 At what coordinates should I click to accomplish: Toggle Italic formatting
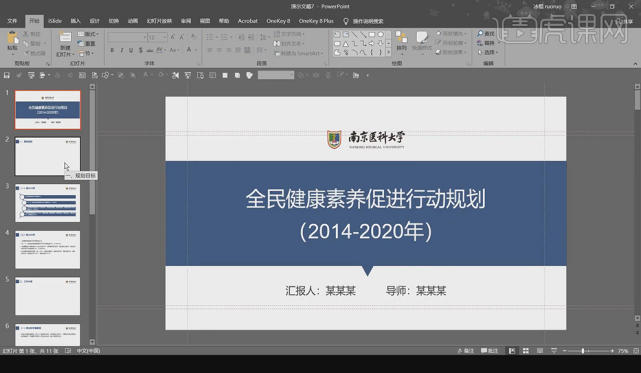[122, 50]
